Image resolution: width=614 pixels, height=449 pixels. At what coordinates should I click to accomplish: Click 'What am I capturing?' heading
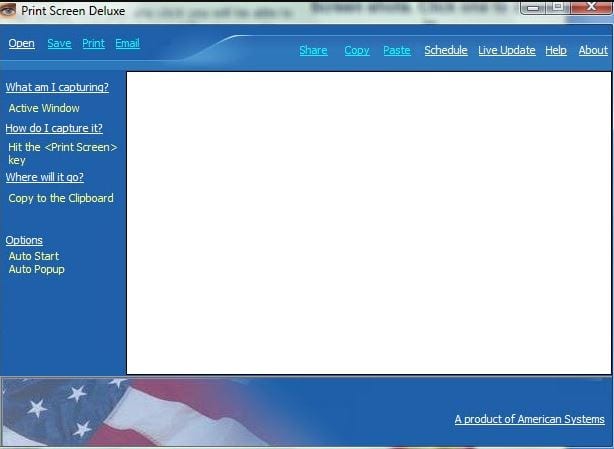57,88
